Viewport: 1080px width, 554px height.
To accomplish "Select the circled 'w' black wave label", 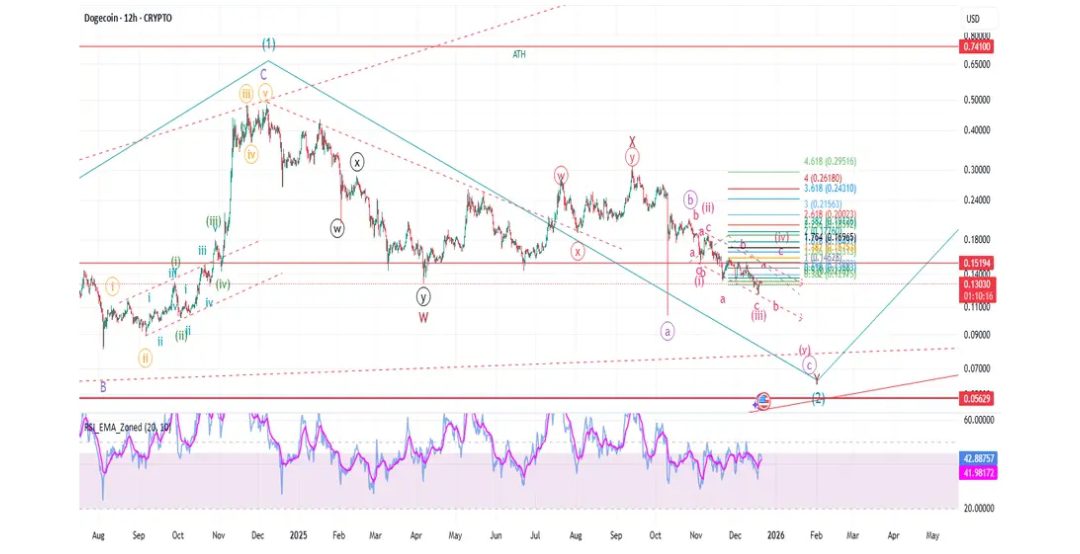I will [x=338, y=228].
